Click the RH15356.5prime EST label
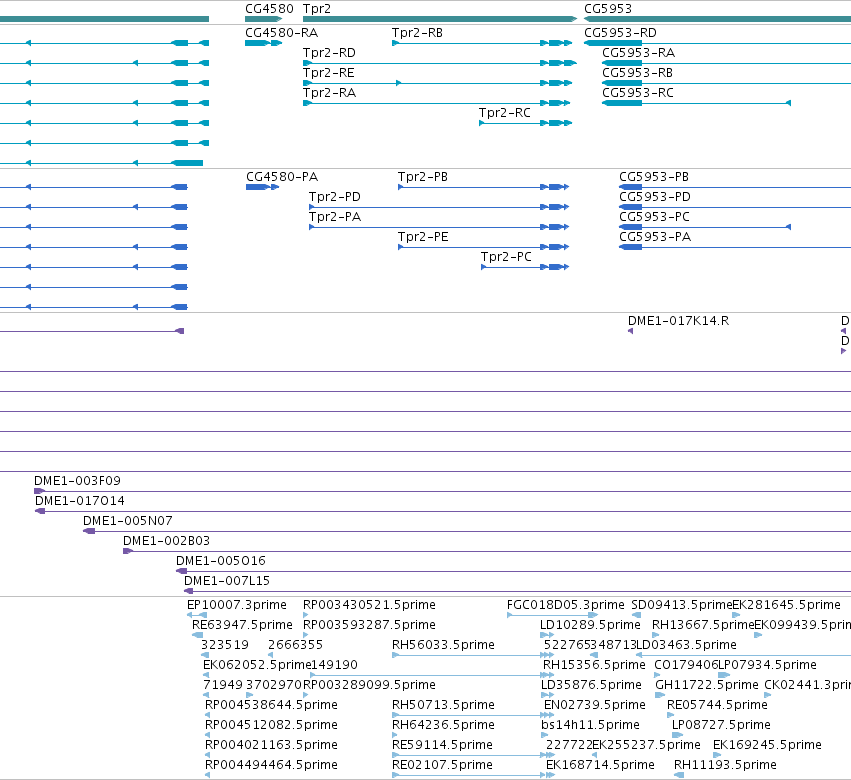This screenshot has width=851, height=780. 594,665
